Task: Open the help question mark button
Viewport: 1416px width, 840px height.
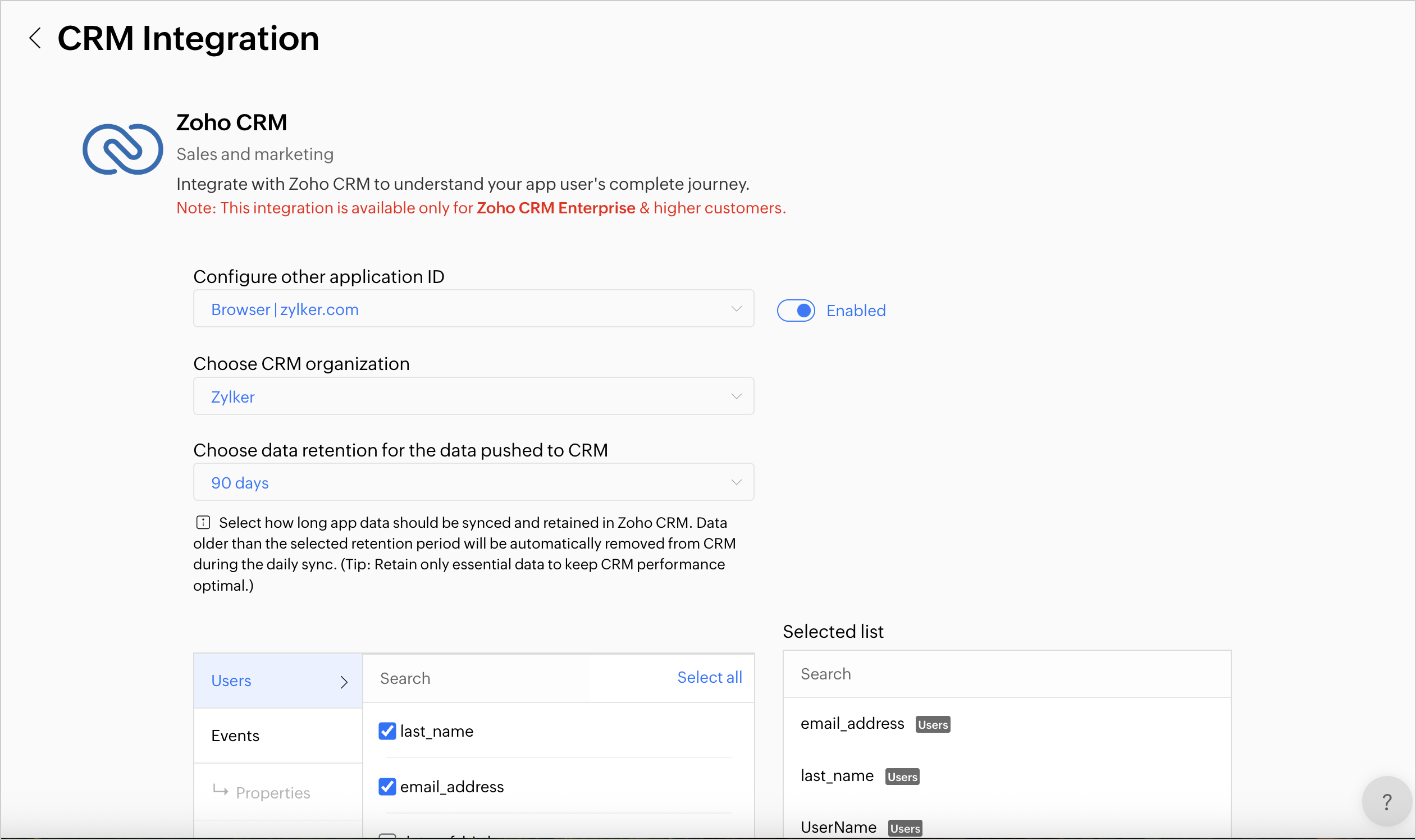Action: (x=1386, y=801)
